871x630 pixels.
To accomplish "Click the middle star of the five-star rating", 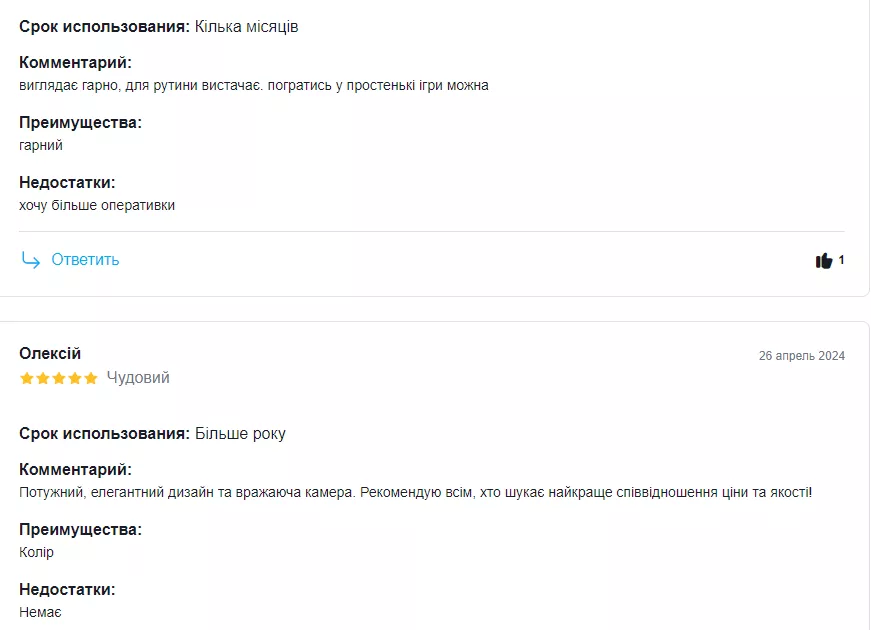I will pos(59,378).
